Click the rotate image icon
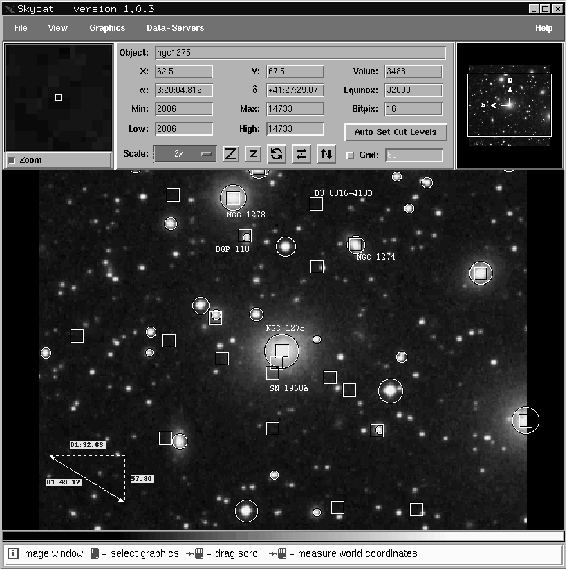 coord(276,154)
